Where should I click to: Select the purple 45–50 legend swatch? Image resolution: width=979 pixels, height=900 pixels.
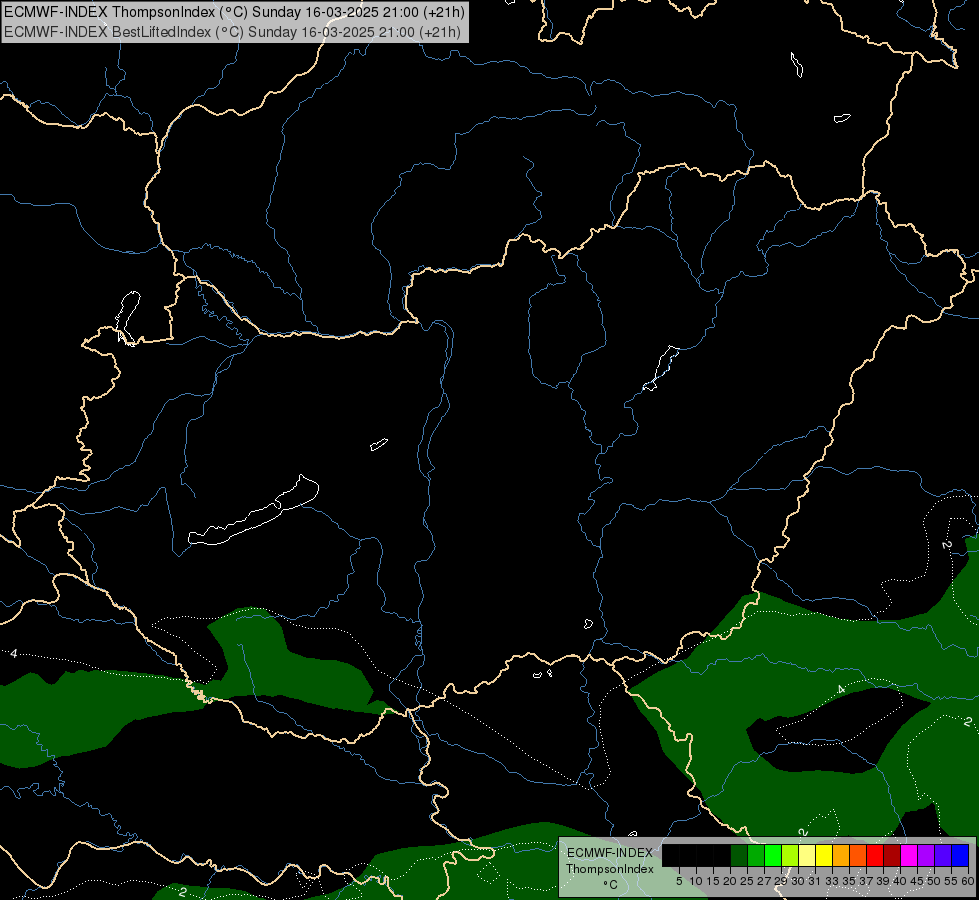(x=926, y=855)
